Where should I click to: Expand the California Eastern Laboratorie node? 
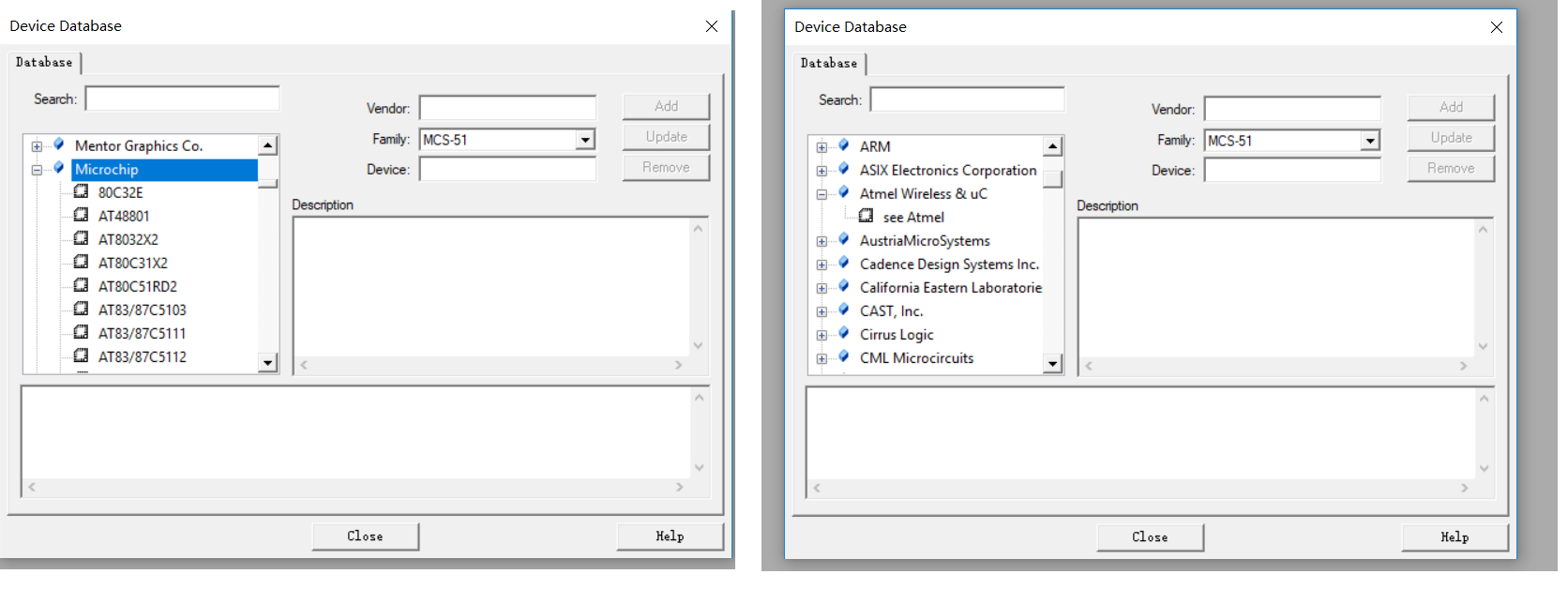822,288
